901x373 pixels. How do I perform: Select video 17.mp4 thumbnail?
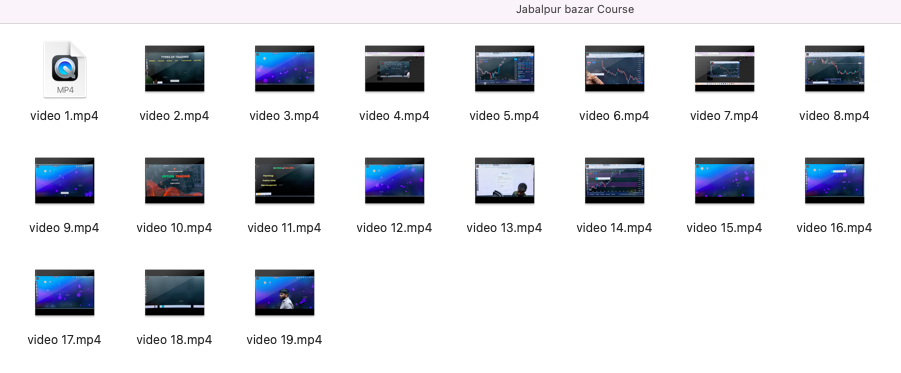[x=64, y=293]
